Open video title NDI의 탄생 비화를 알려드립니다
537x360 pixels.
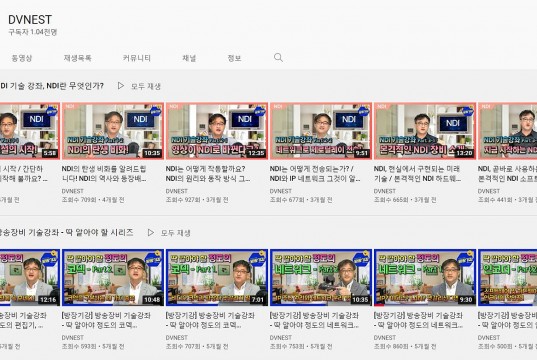104,174
